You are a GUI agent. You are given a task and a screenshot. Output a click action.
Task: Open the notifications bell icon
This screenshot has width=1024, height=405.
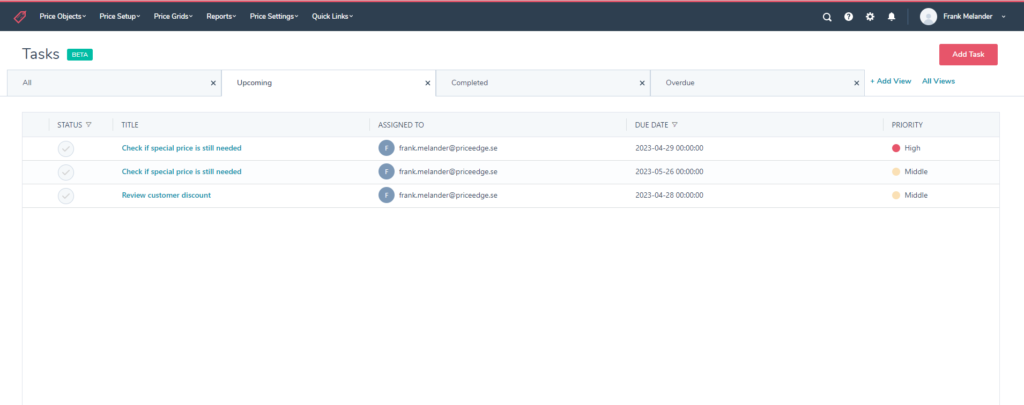[x=891, y=17]
